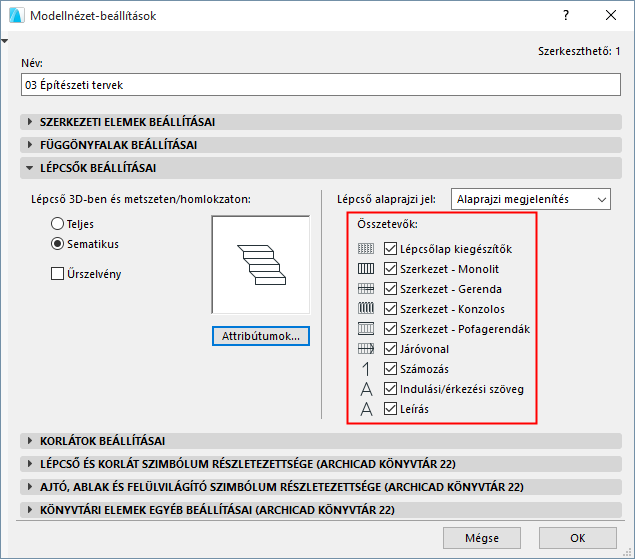Uncheck Szerkezet - Monolit checkbox
Viewport: 635px width, 559px height.
[390, 269]
